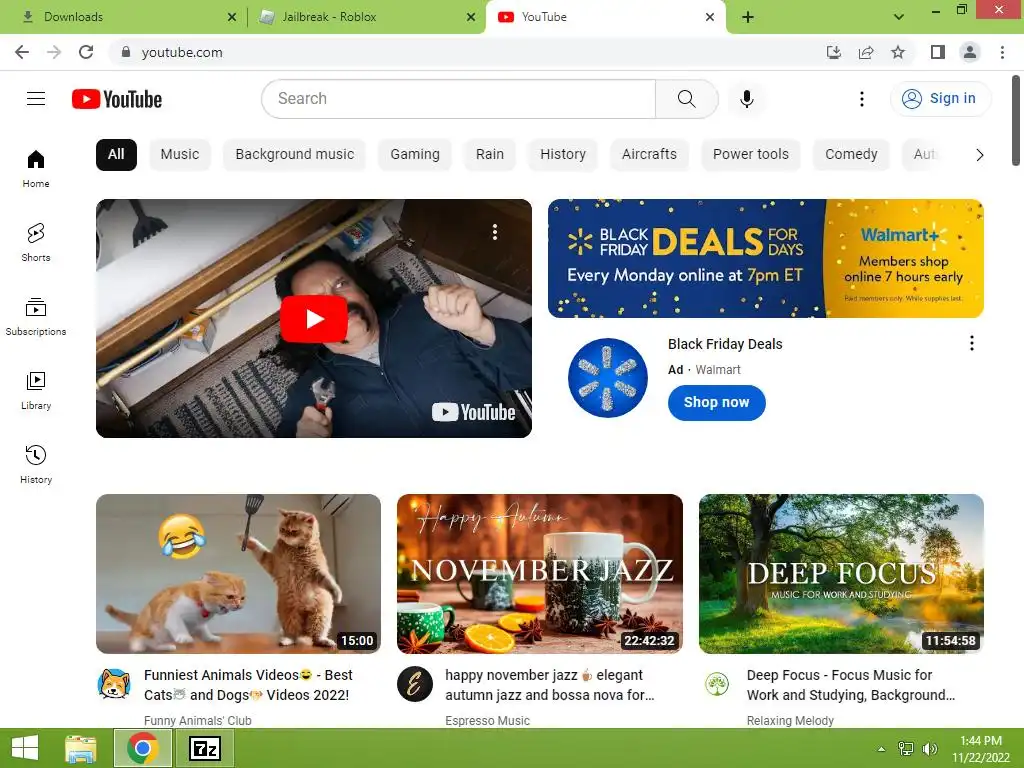Open 7-Zip from taskbar
The image size is (1024, 768).
204,748
